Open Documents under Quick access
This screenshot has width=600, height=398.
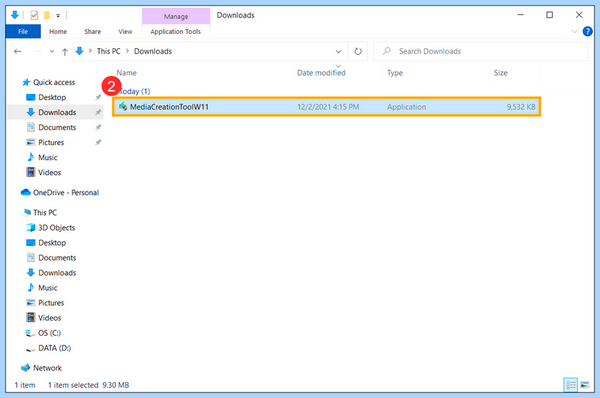[57, 127]
